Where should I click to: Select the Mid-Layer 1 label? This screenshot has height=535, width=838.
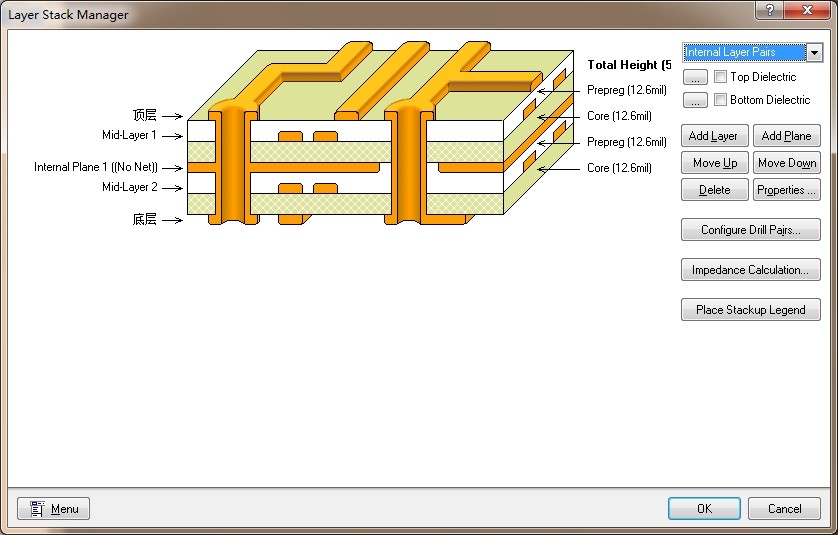[129, 135]
